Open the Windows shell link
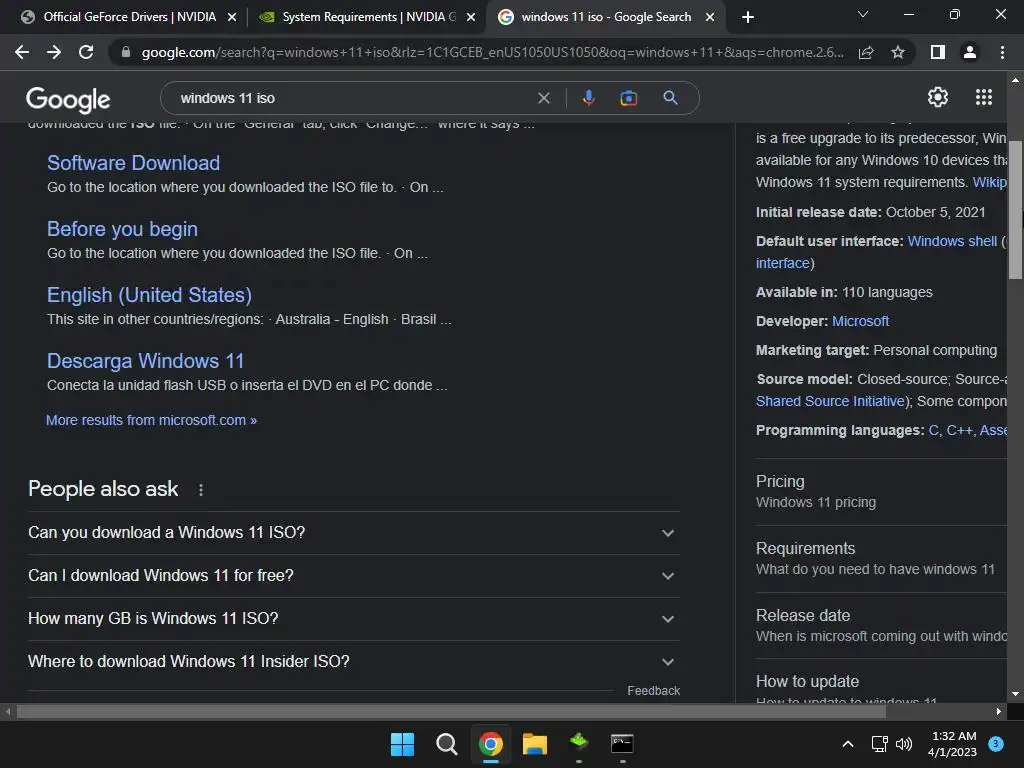The image size is (1024, 768). [x=952, y=241]
